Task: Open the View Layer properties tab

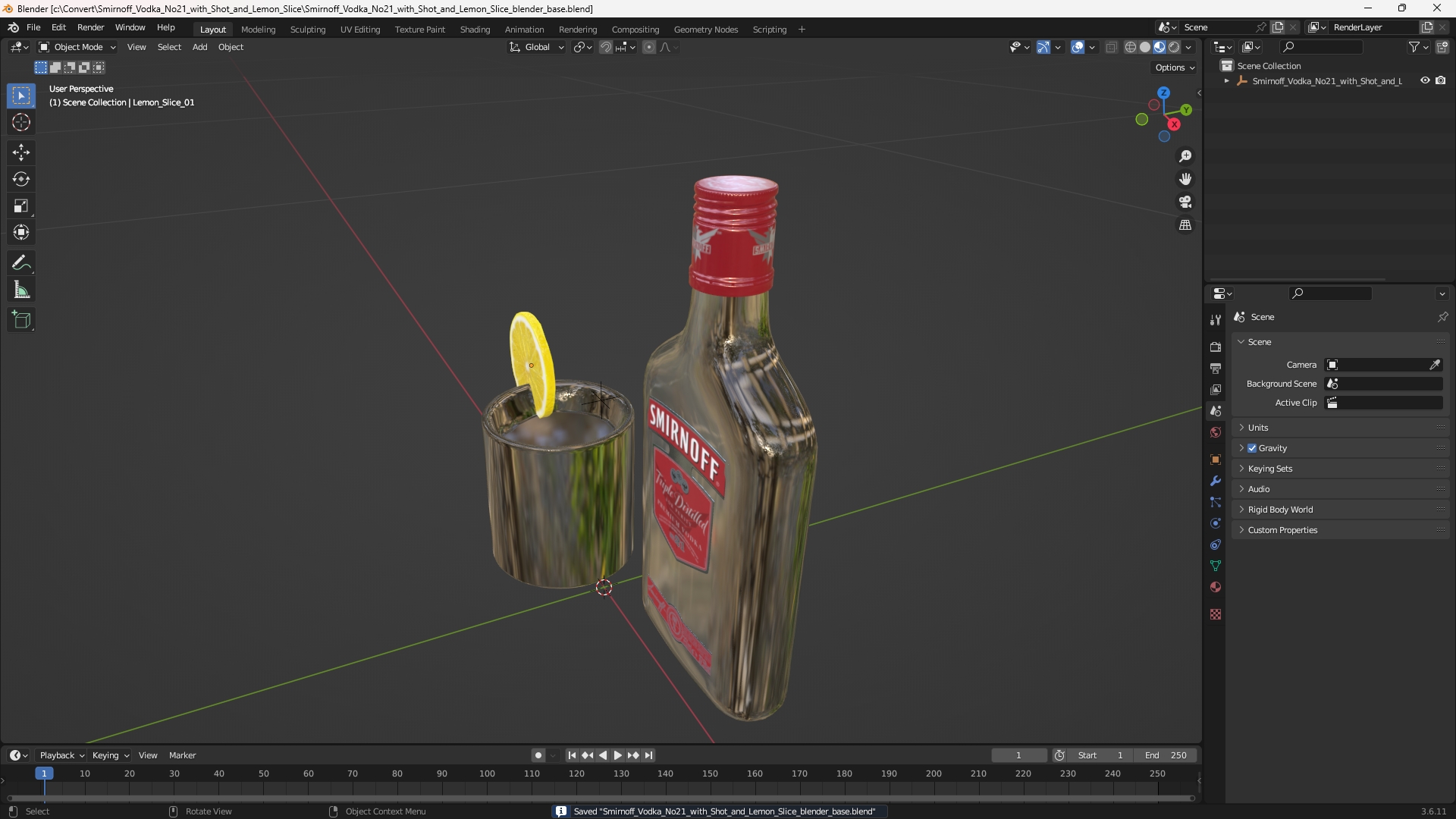Action: point(1216,389)
